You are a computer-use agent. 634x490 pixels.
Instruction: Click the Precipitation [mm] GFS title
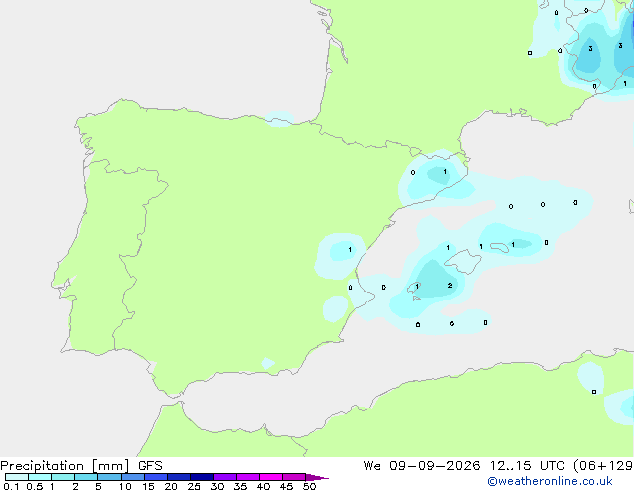81,466
